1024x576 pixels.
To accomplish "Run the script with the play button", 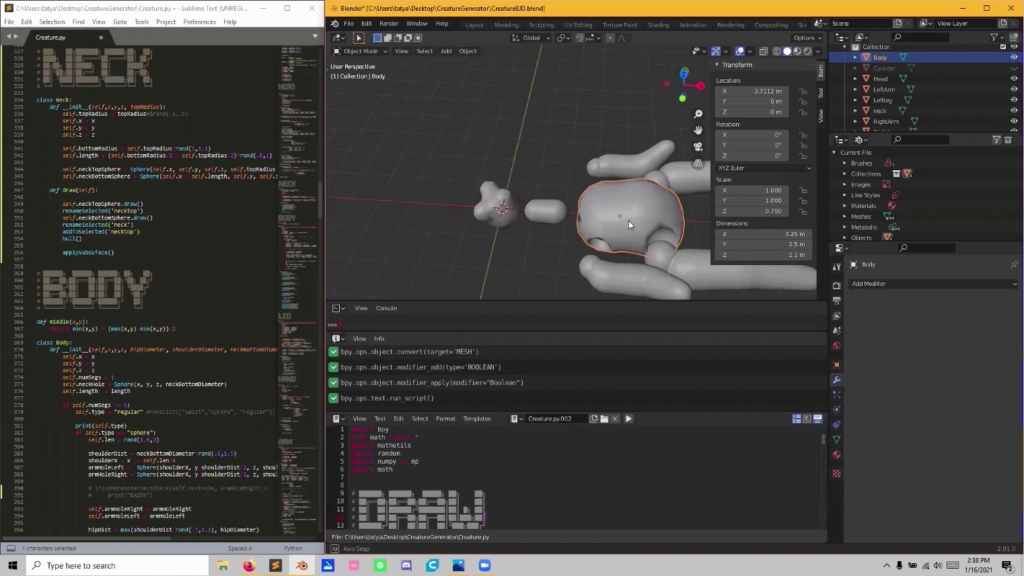I will [x=628, y=419].
